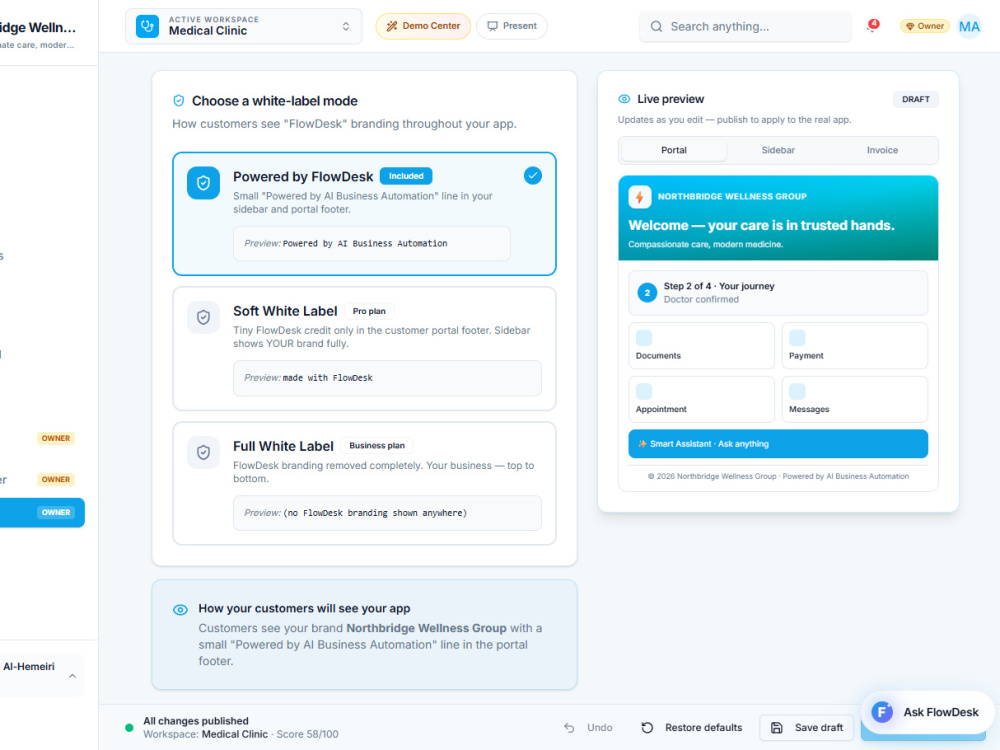Open the Active Workspace Medical Clinic switcher
Screen dimensions: 1000x750
point(244,26)
